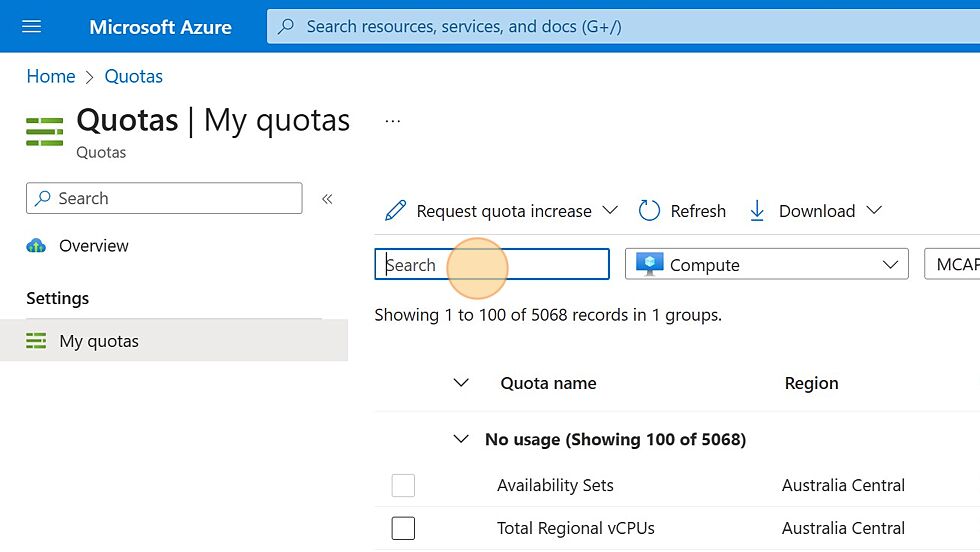The width and height of the screenshot is (980, 552).
Task: Open the Azure portal hamburger menu
Action: (x=31, y=26)
